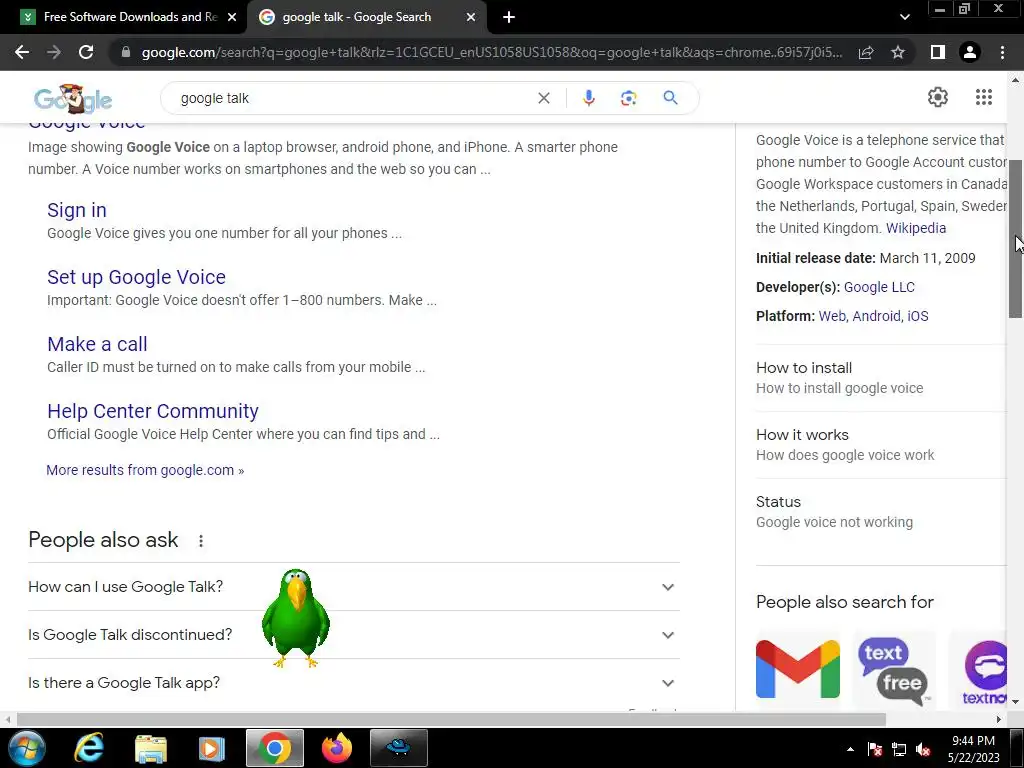Screen dimensions: 1024x768
Task: Open the text free app thumbnail
Action: [894, 671]
